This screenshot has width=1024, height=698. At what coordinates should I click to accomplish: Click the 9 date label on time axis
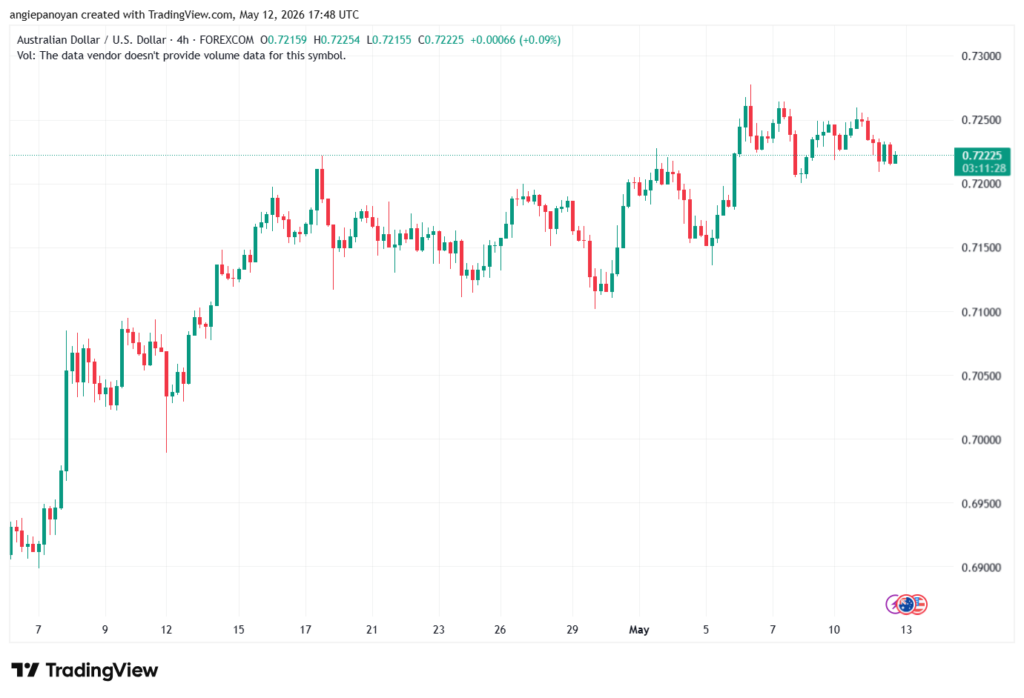pyautogui.click(x=104, y=630)
